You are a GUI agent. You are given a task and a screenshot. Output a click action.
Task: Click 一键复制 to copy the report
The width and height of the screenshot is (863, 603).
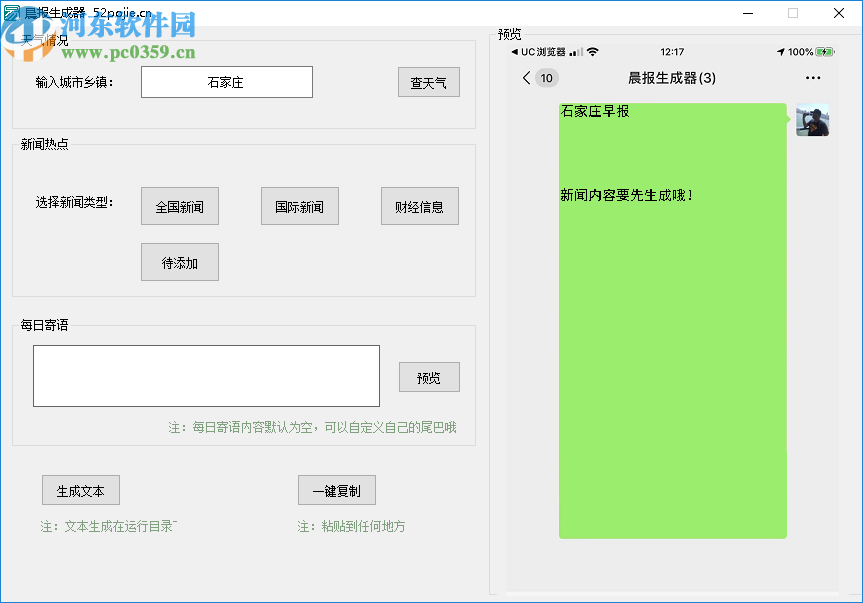tap(336, 490)
